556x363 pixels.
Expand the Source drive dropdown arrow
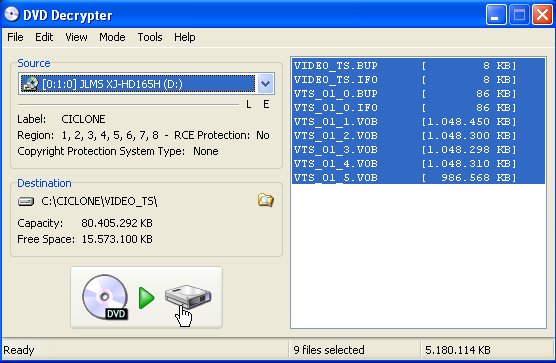[265, 84]
